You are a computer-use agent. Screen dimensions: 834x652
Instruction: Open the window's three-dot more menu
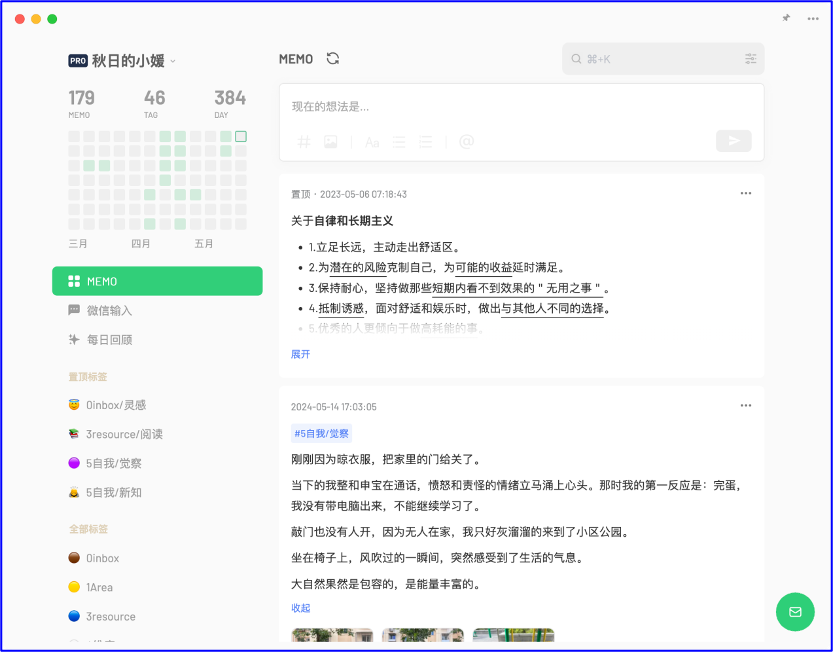[813, 19]
